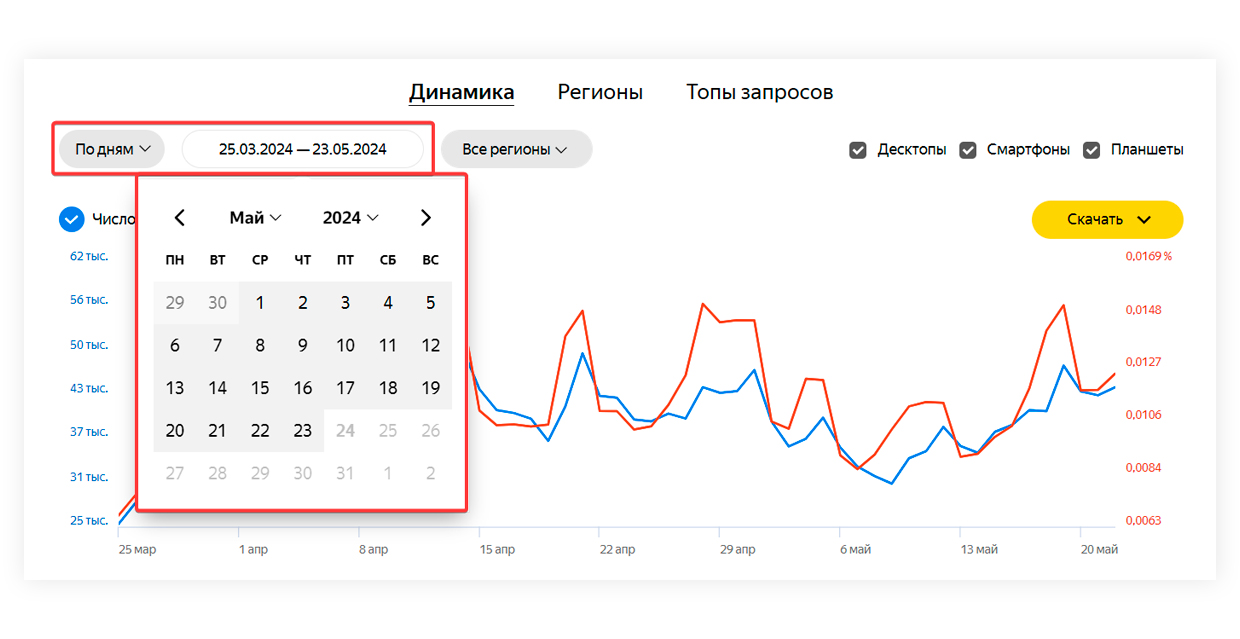Switch to the Топы запросов tab
Image resolution: width=1240 pixels, height=639 pixels.
pyautogui.click(x=760, y=92)
